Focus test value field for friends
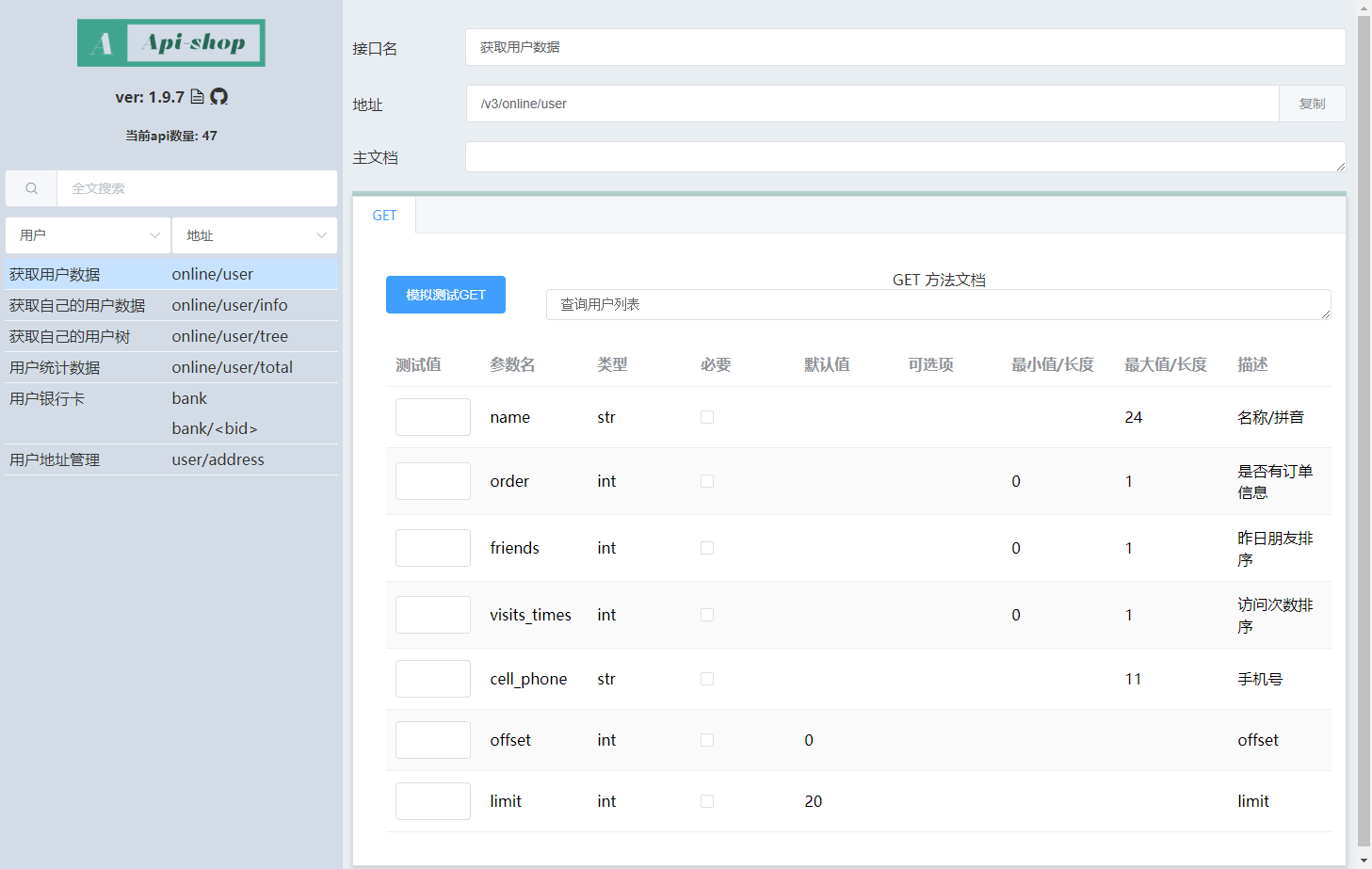 pos(433,548)
